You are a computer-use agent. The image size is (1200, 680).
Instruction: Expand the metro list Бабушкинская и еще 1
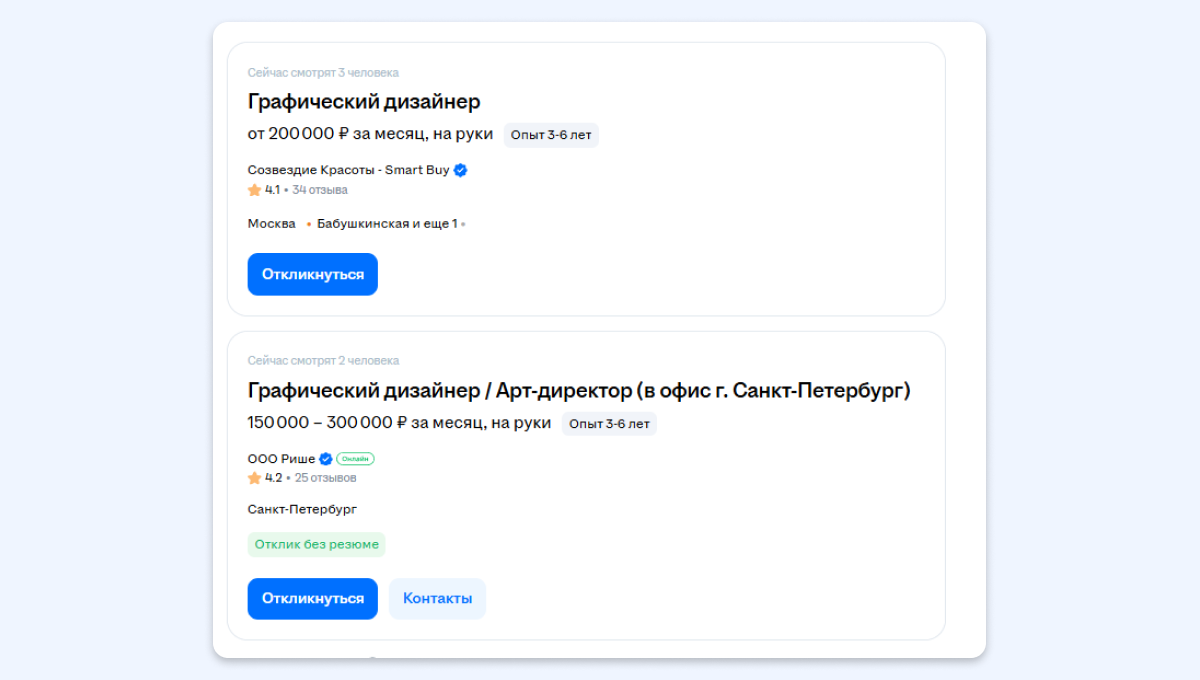coord(387,224)
